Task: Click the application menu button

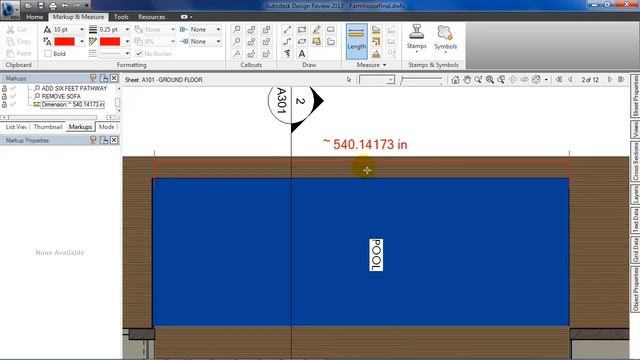Action: click(x=10, y=10)
